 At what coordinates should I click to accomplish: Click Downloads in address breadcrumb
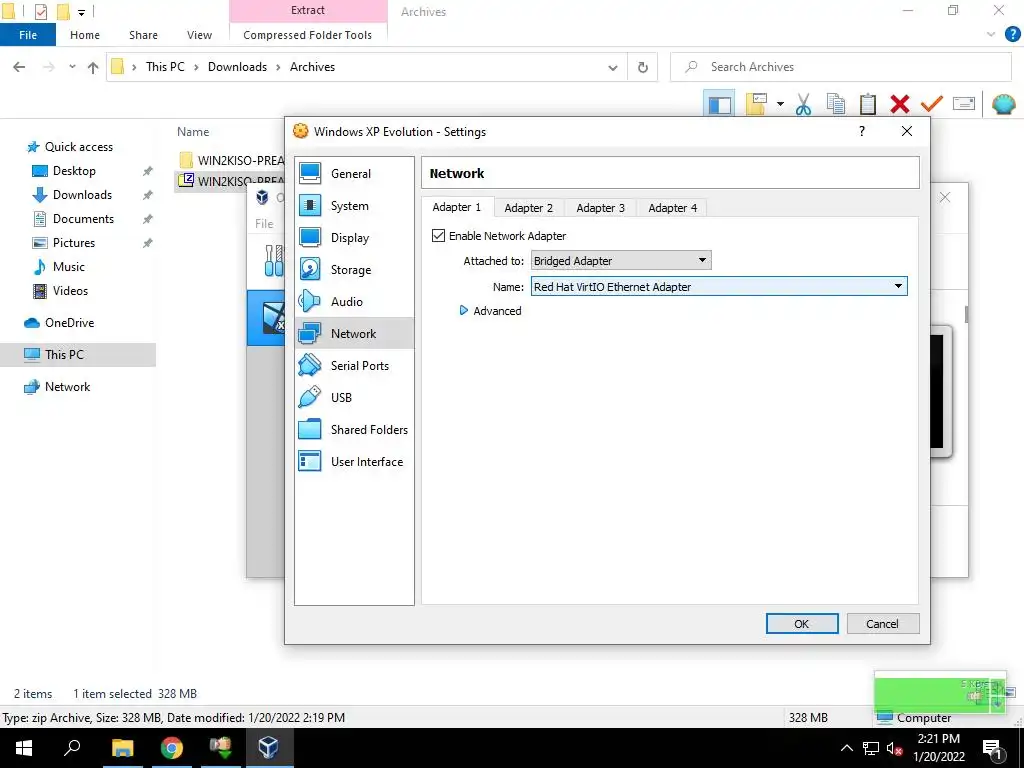237,67
